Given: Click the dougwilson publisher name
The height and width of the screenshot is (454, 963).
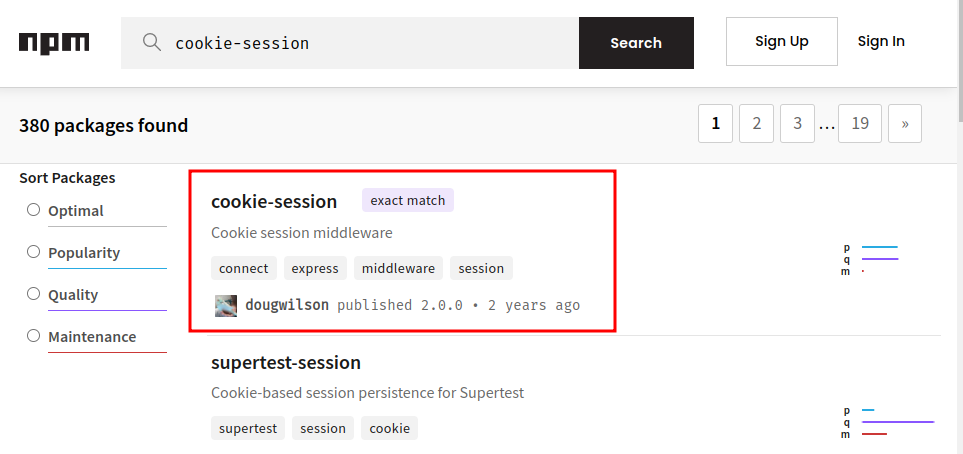Looking at the screenshot, I should pyautogui.click(x=287, y=305).
